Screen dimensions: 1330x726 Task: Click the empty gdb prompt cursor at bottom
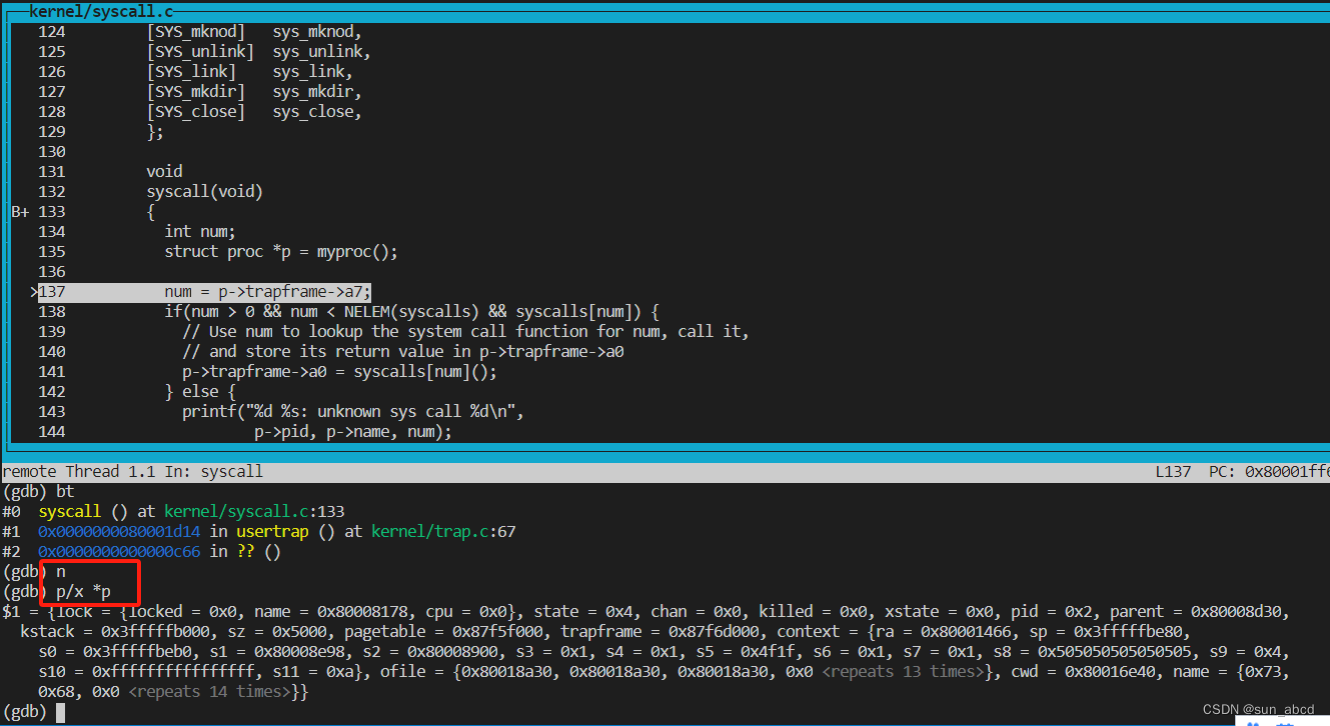point(60,712)
